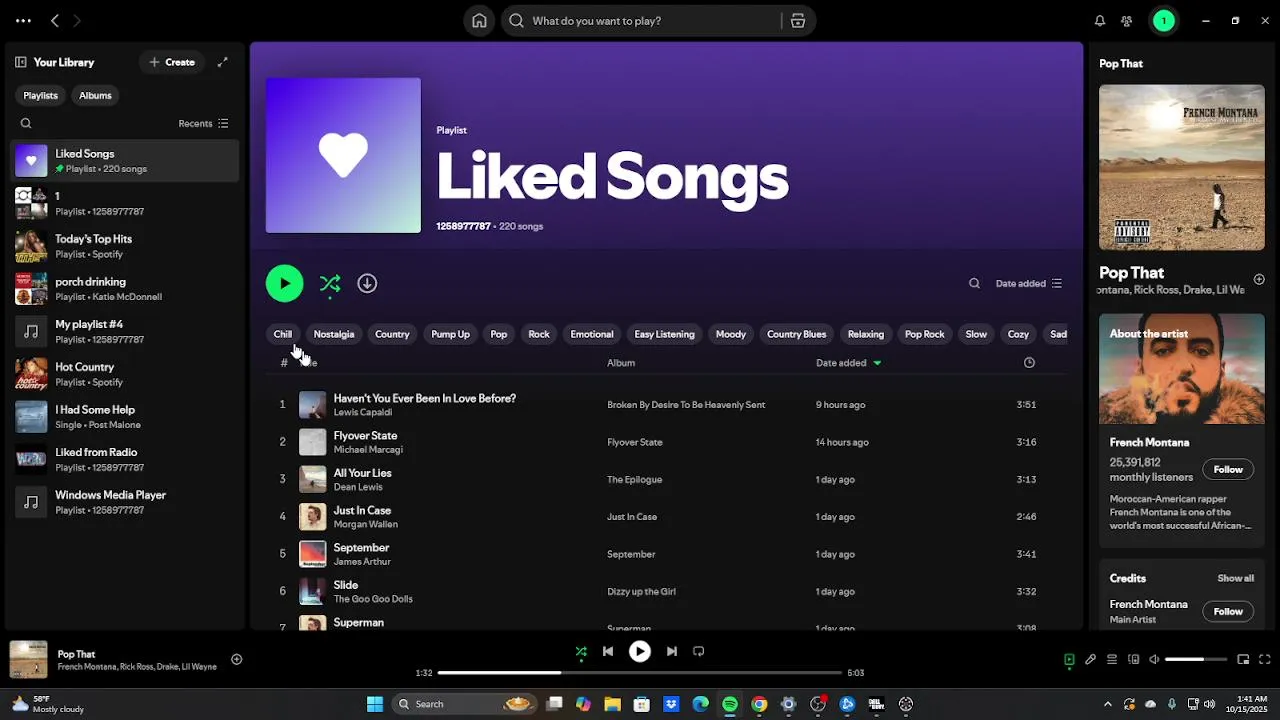
Task: Toggle repeat in the player bar
Action: [699, 652]
